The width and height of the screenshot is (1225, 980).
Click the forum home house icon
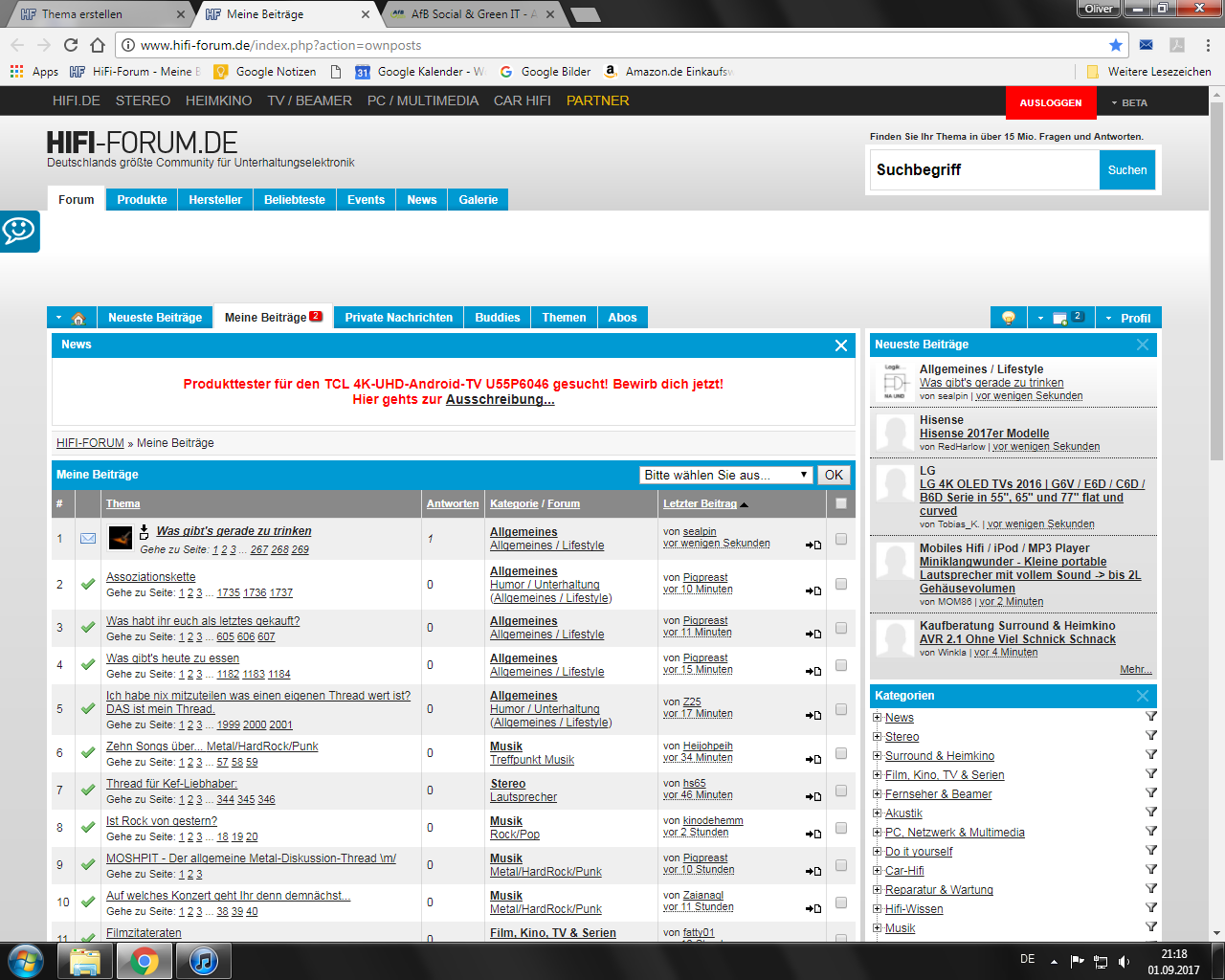pos(78,318)
